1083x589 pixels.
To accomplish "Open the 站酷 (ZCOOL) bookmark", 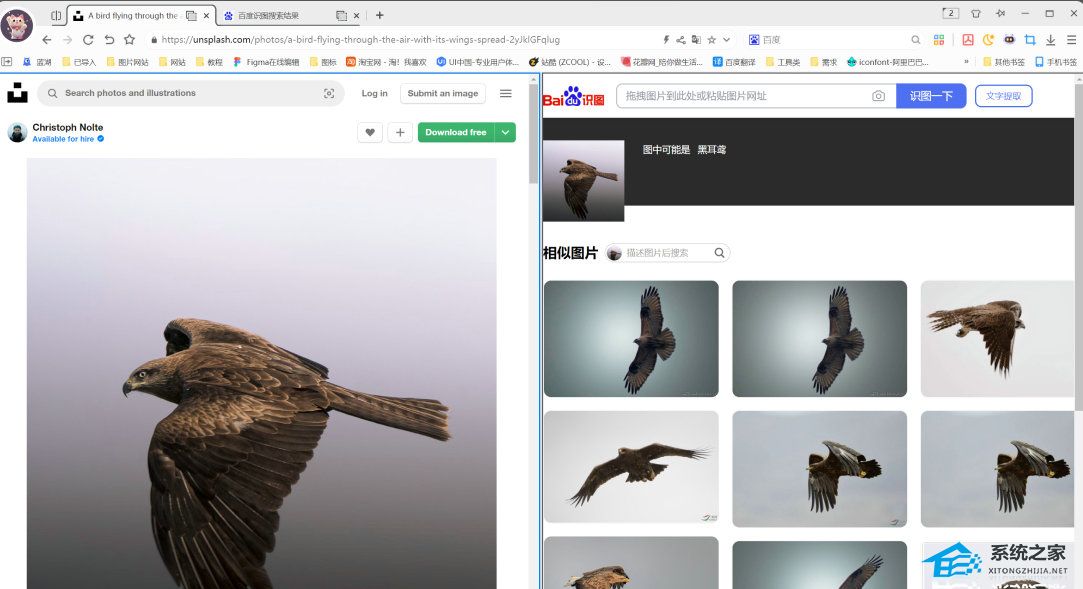I will (570, 62).
